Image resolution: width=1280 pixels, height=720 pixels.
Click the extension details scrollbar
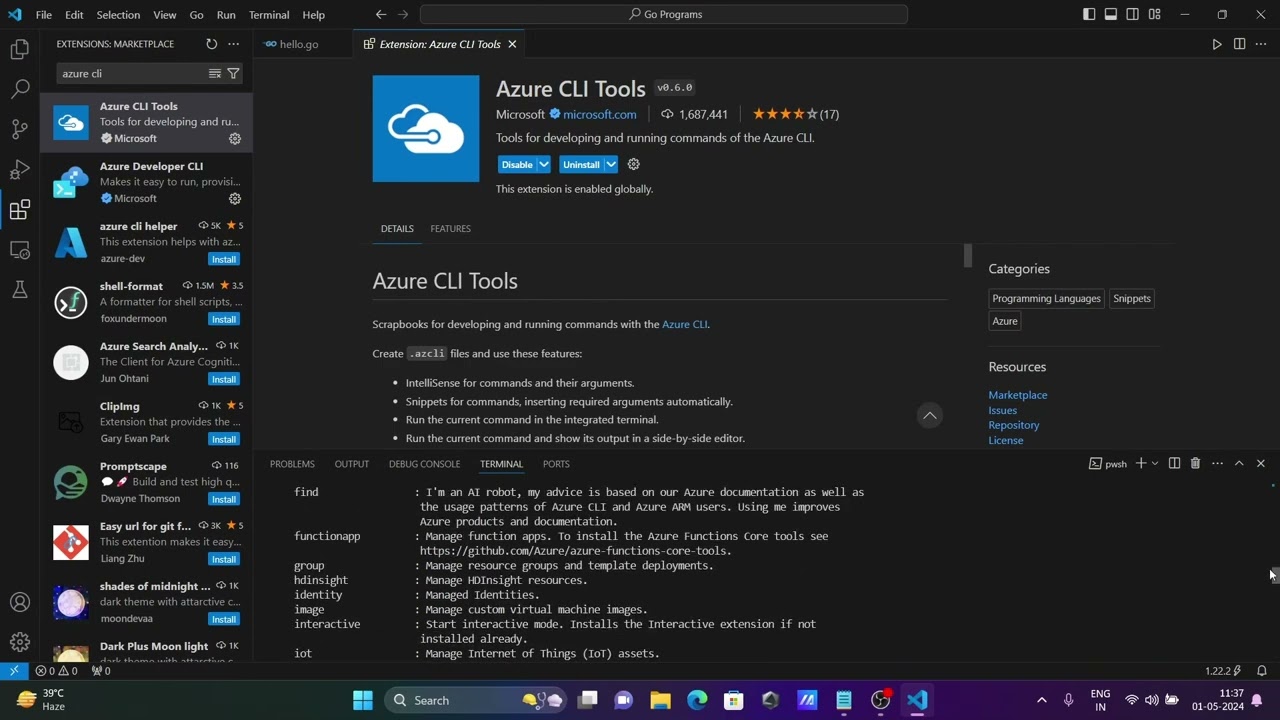(968, 255)
